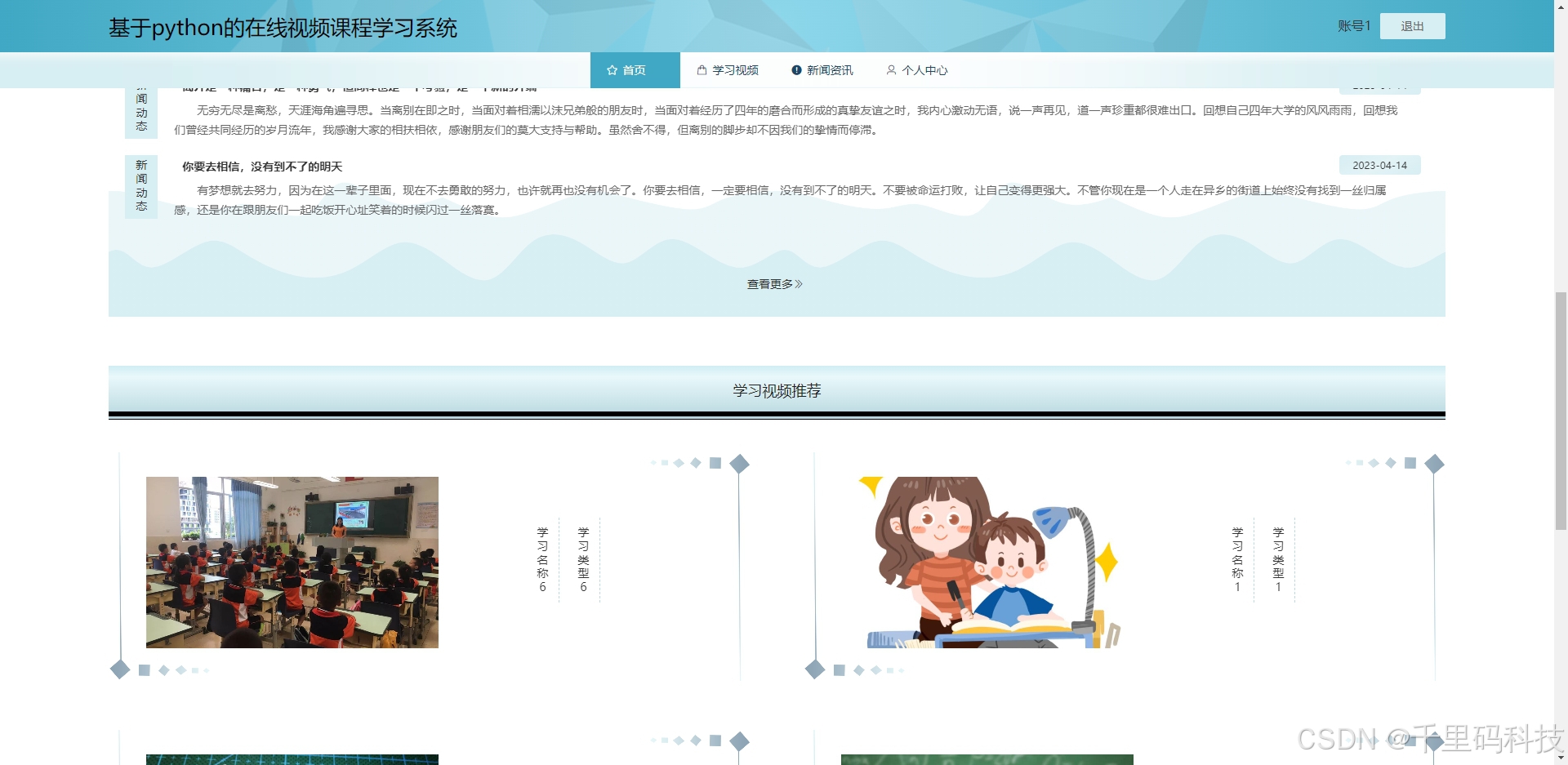This screenshot has width=1568, height=765.
Task: Click the 退出 logout button
Action: pos(1412,26)
